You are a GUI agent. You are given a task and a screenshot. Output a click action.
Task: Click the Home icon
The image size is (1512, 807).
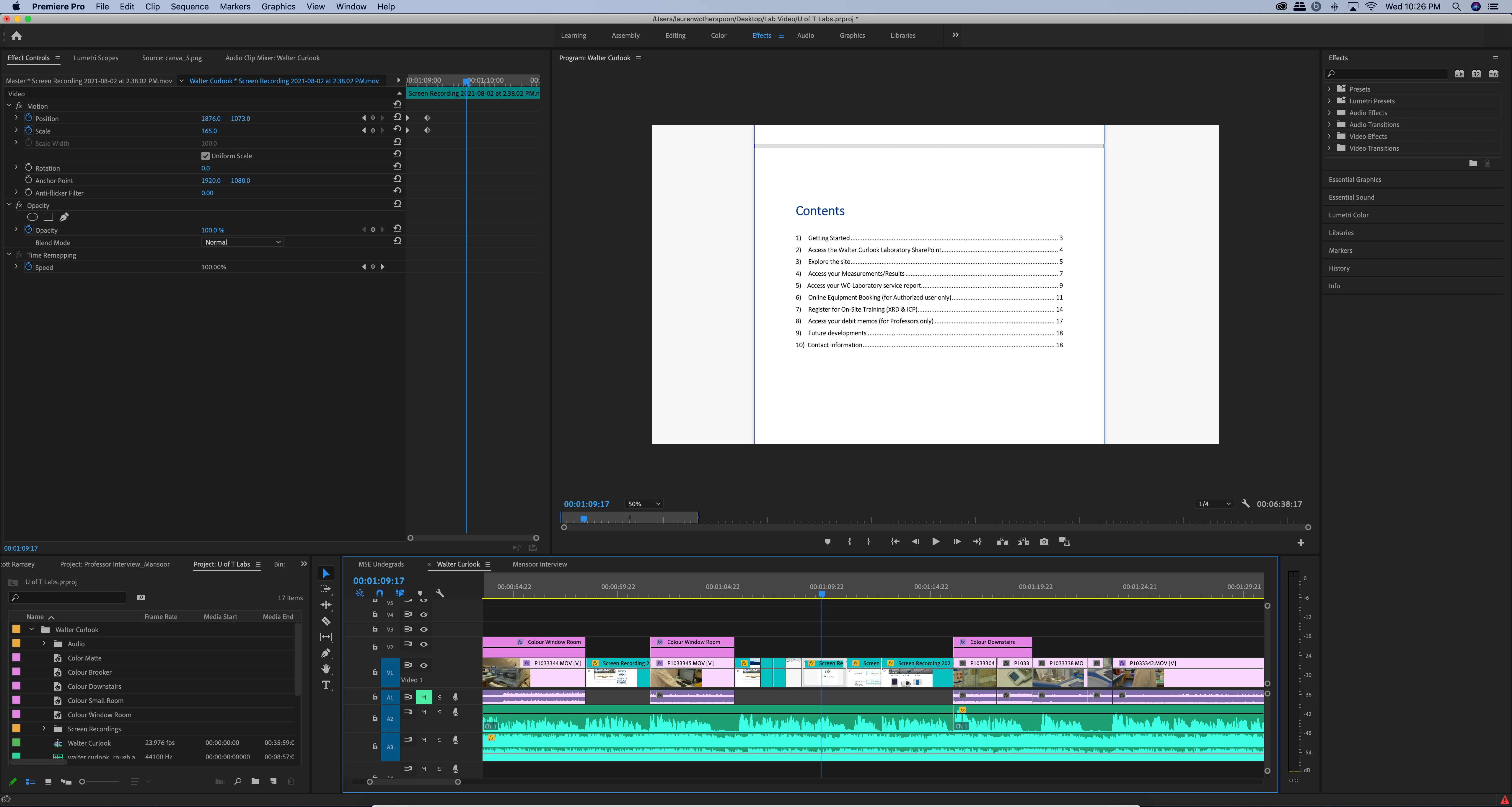coord(17,36)
